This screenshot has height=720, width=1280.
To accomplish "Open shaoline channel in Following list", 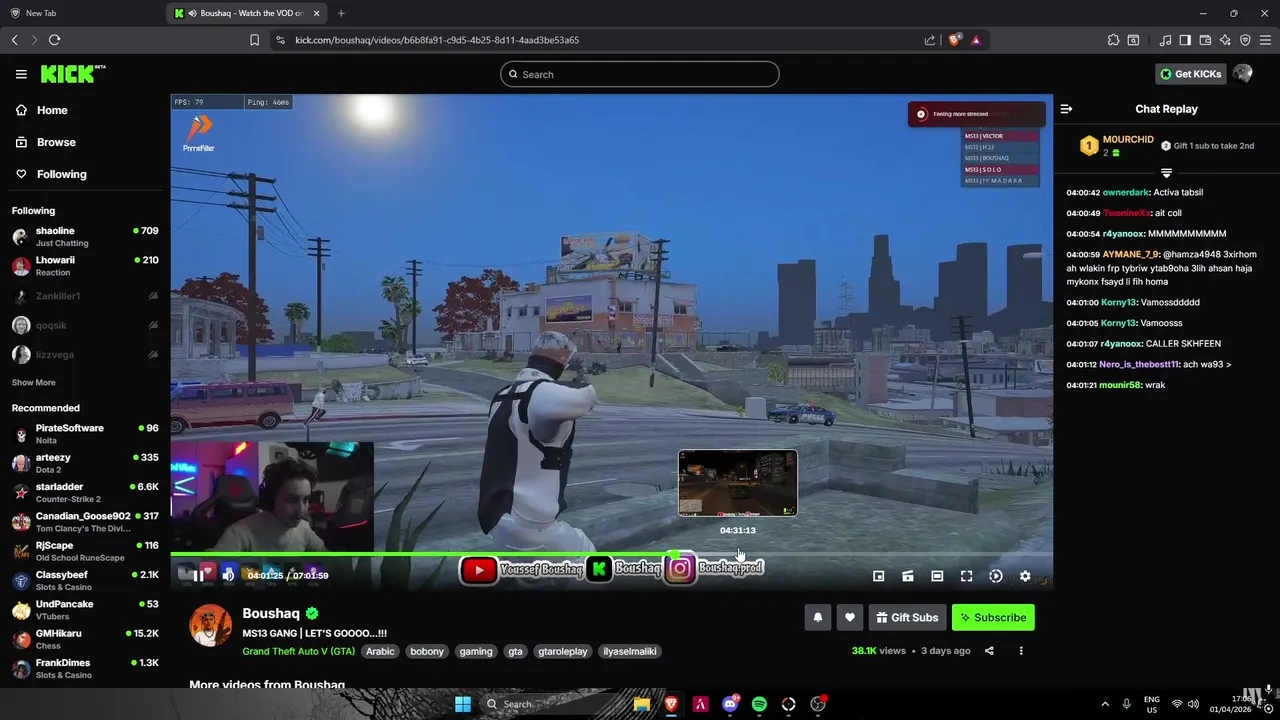I will (85, 237).
